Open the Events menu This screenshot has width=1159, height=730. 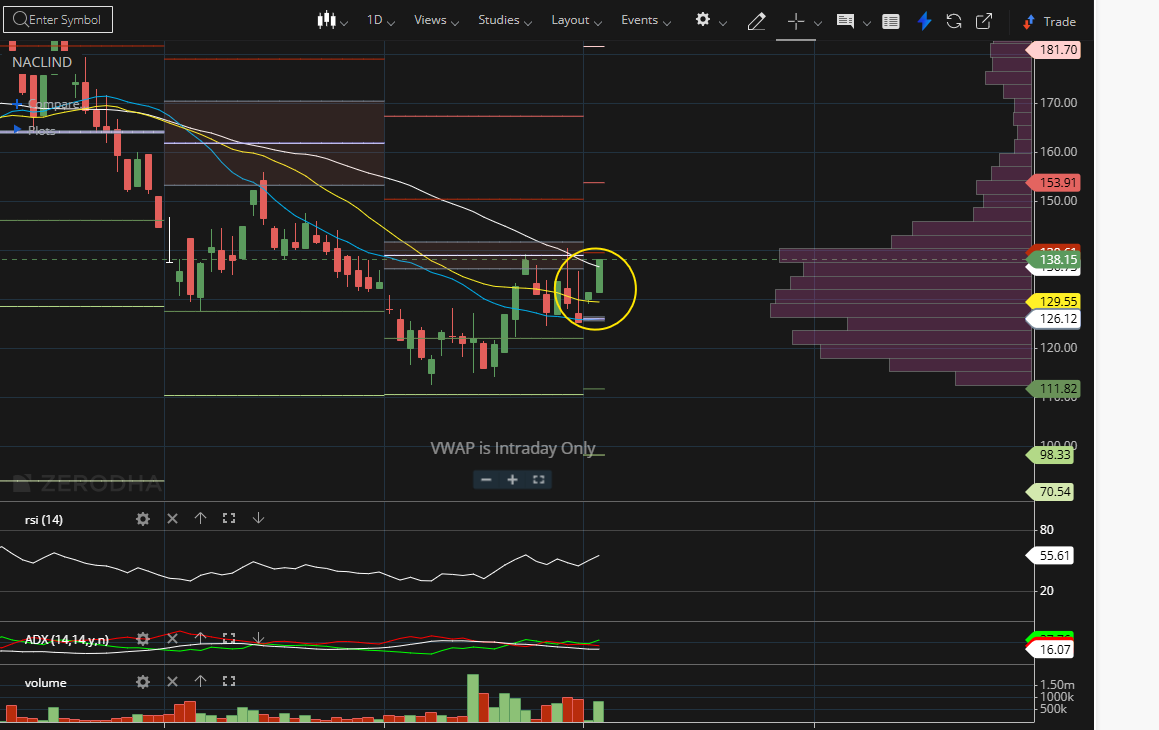click(x=646, y=21)
